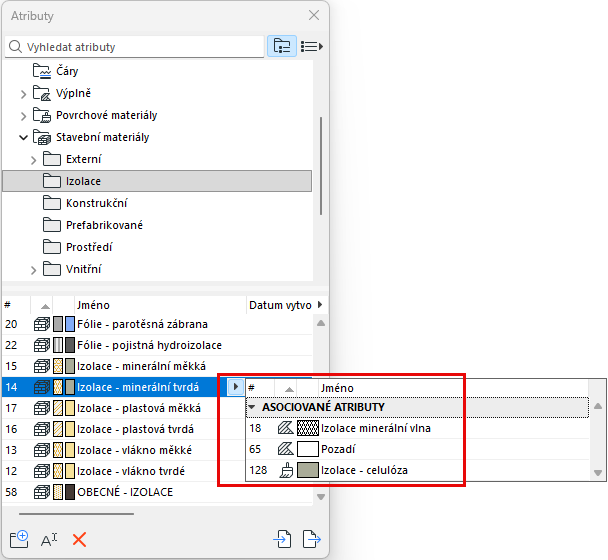Click the new folder icon at bottom

[x=19, y=539]
